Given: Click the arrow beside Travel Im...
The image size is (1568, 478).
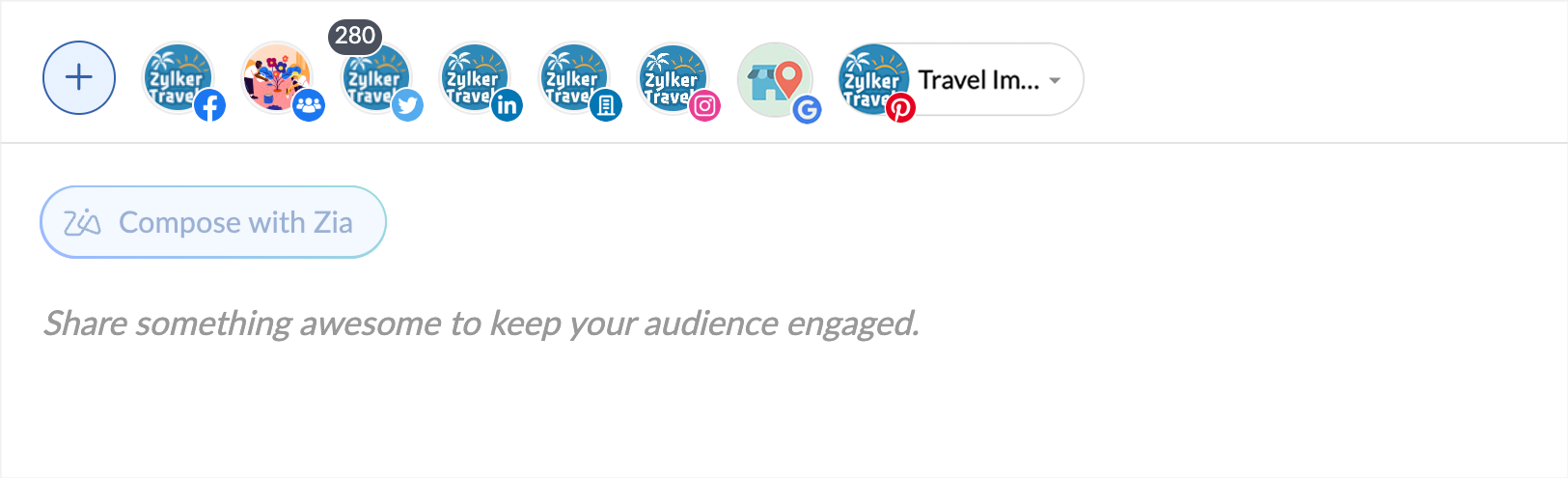Looking at the screenshot, I should (1056, 81).
